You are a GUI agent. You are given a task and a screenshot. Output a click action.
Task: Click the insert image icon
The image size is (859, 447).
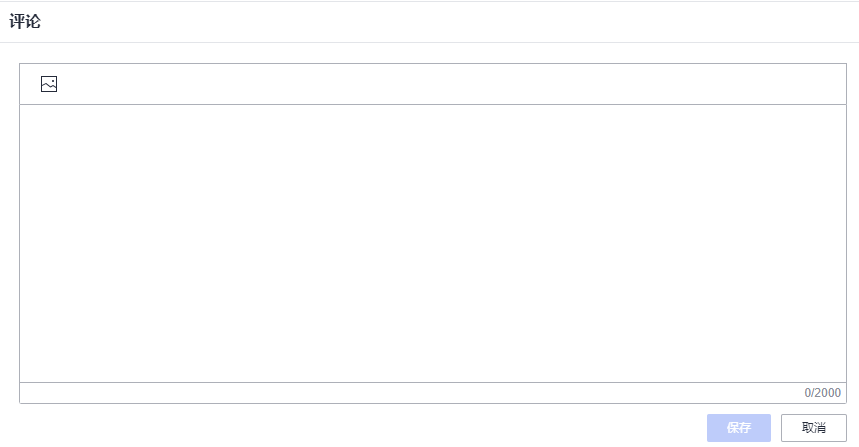[49, 85]
